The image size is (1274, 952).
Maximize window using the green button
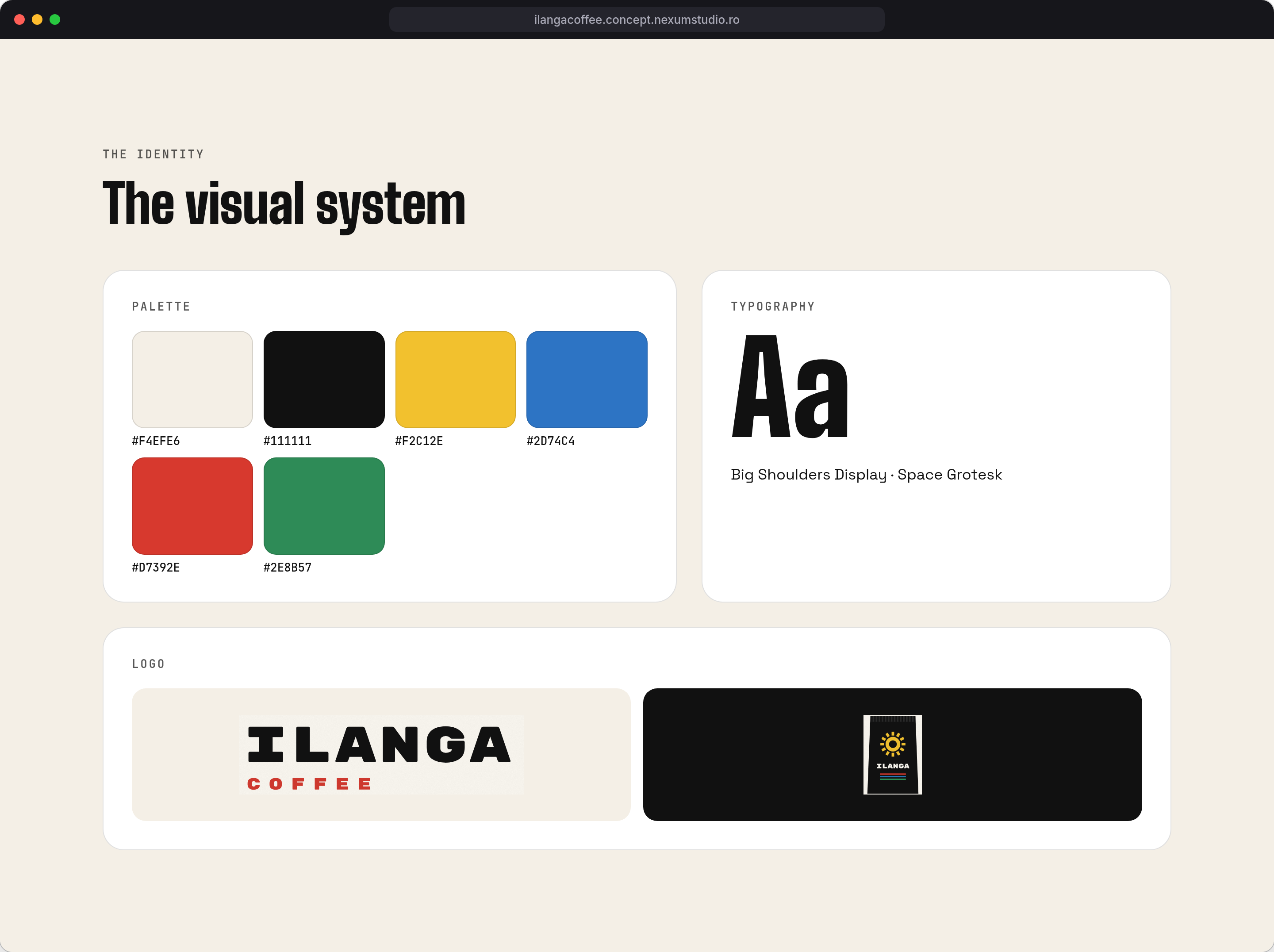(55, 19)
